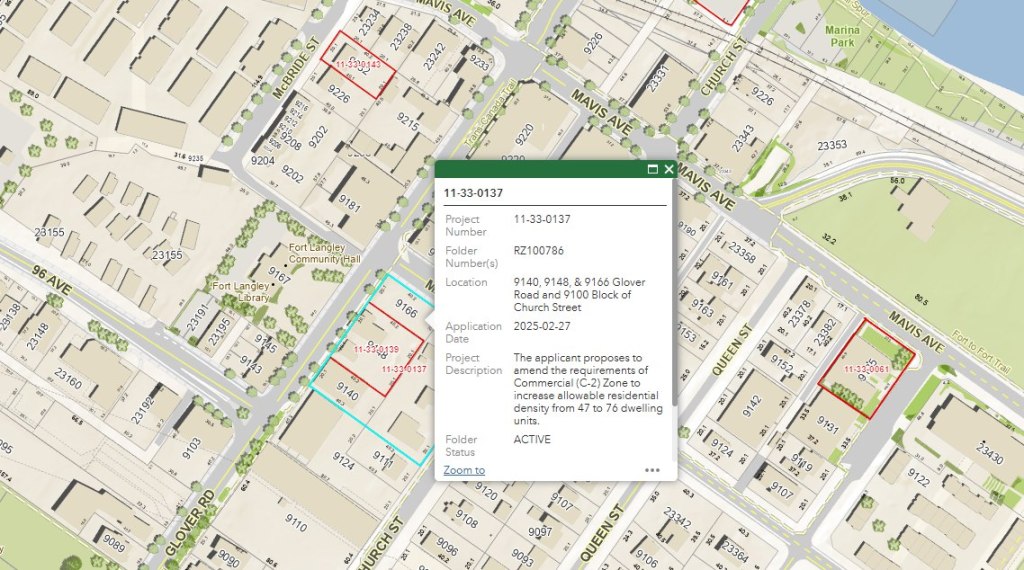This screenshot has height=570, width=1024.
Task: Select project label 11-33-0061 on map
Action: tap(865, 369)
